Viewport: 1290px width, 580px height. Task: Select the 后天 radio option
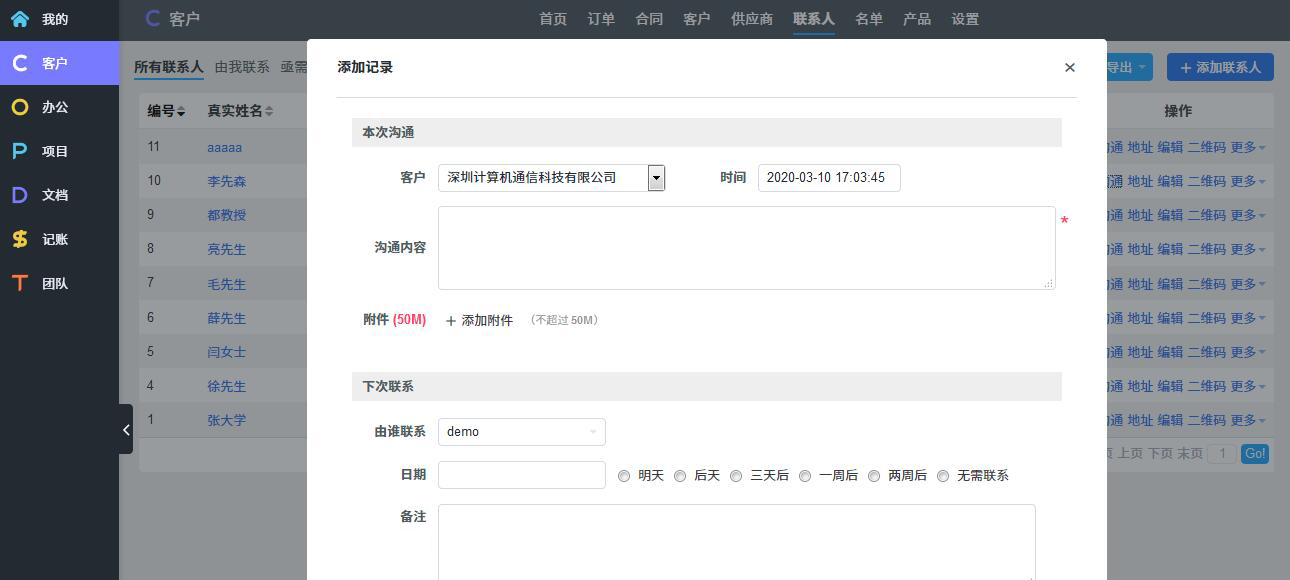(680, 476)
